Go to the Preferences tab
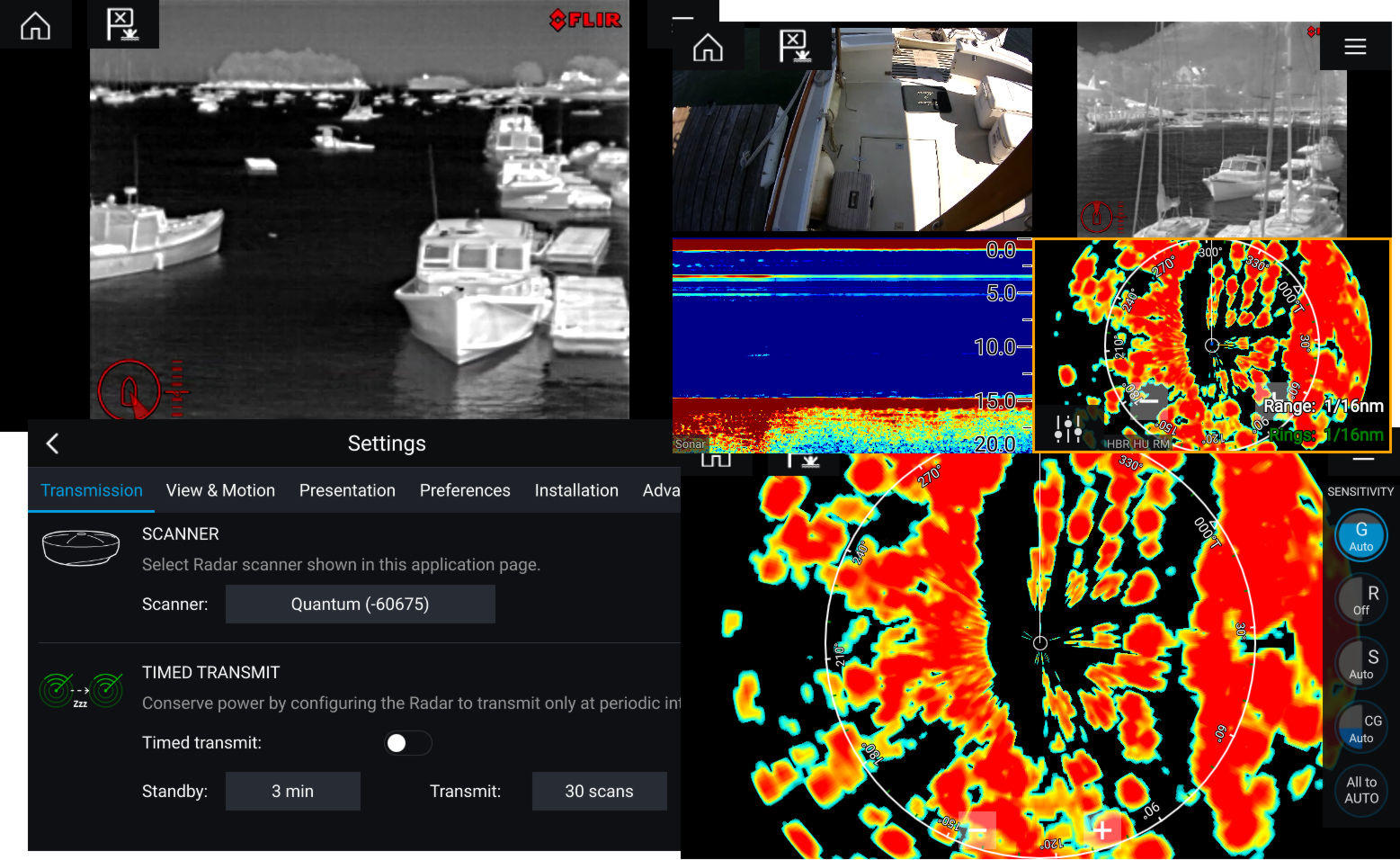Viewport: 1400px width, 860px height. pos(465,490)
